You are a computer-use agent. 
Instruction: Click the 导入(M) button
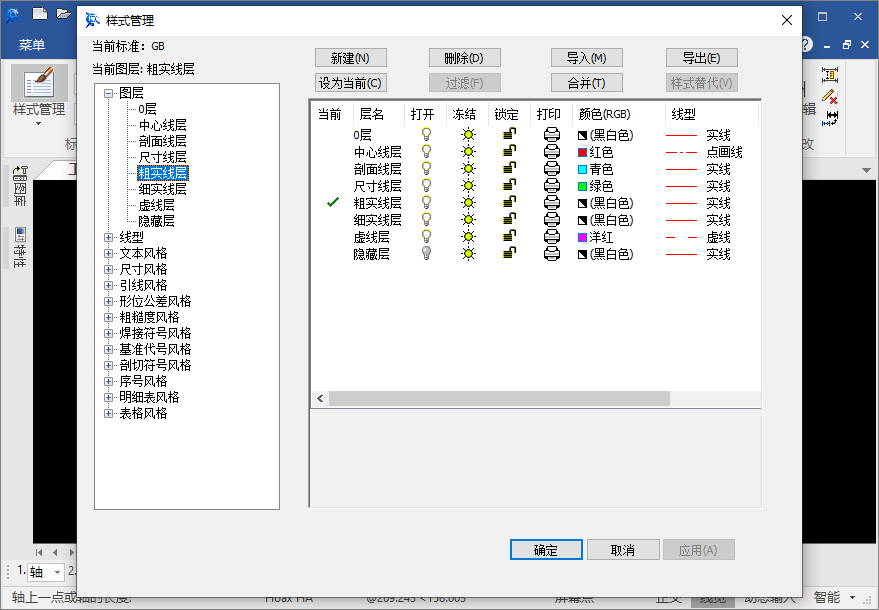coord(586,58)
